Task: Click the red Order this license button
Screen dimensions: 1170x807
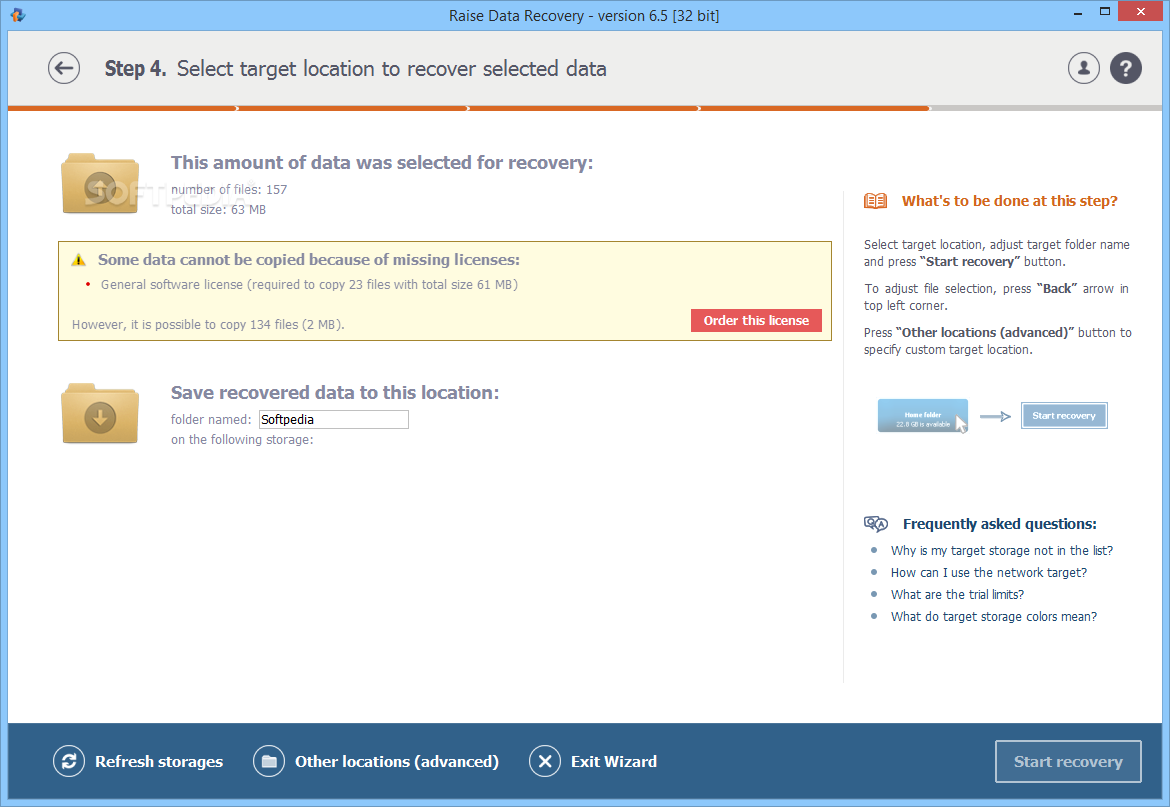Action: click(x=756, y=321)
